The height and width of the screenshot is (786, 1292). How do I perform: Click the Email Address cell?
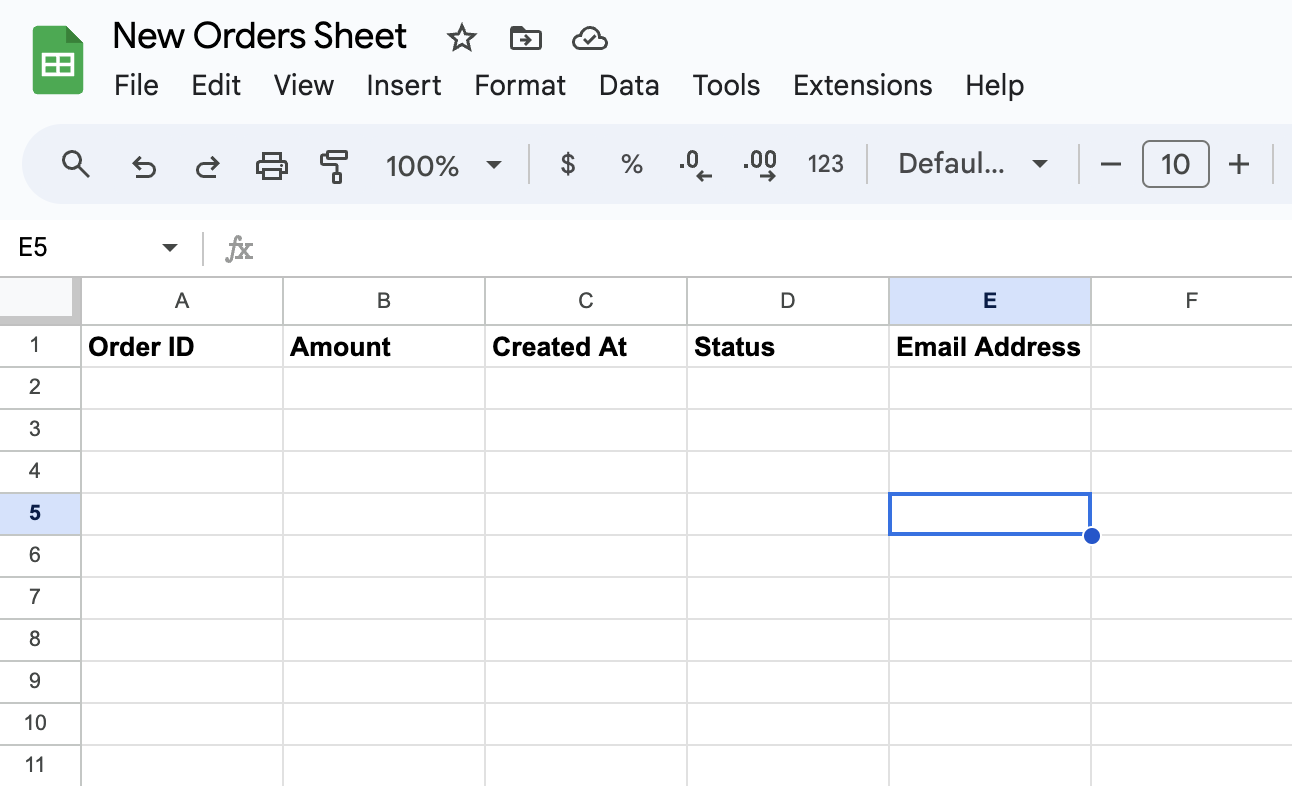(990, 347)
